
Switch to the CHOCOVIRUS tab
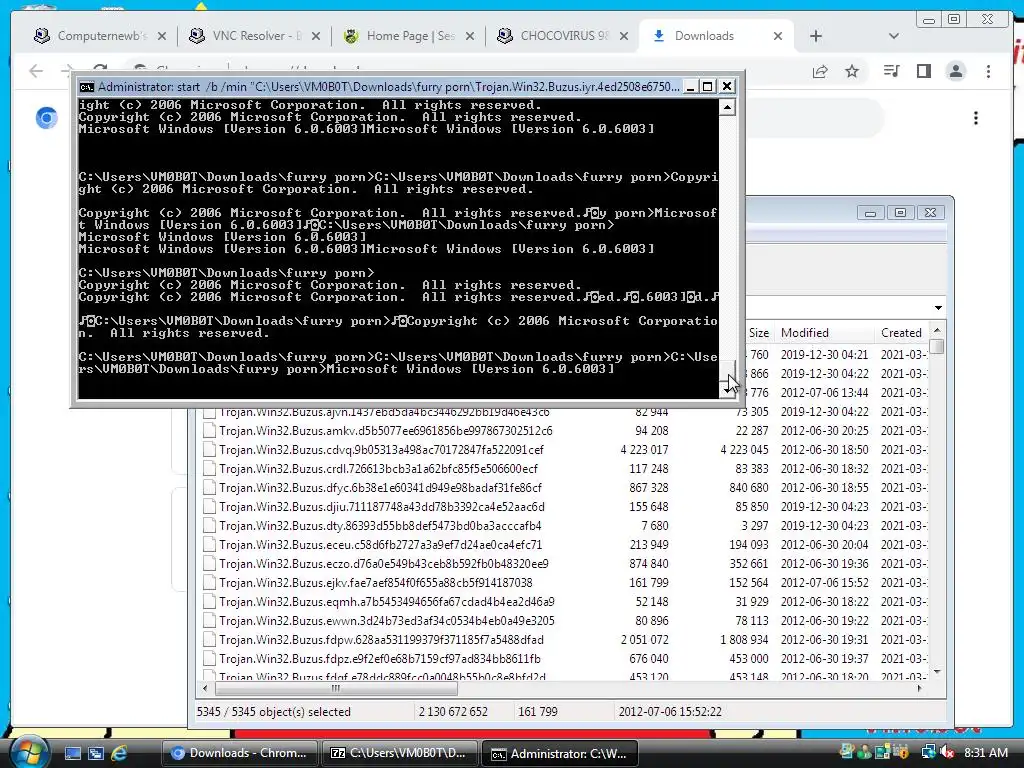pyautogui.click(x=563, y=36)
